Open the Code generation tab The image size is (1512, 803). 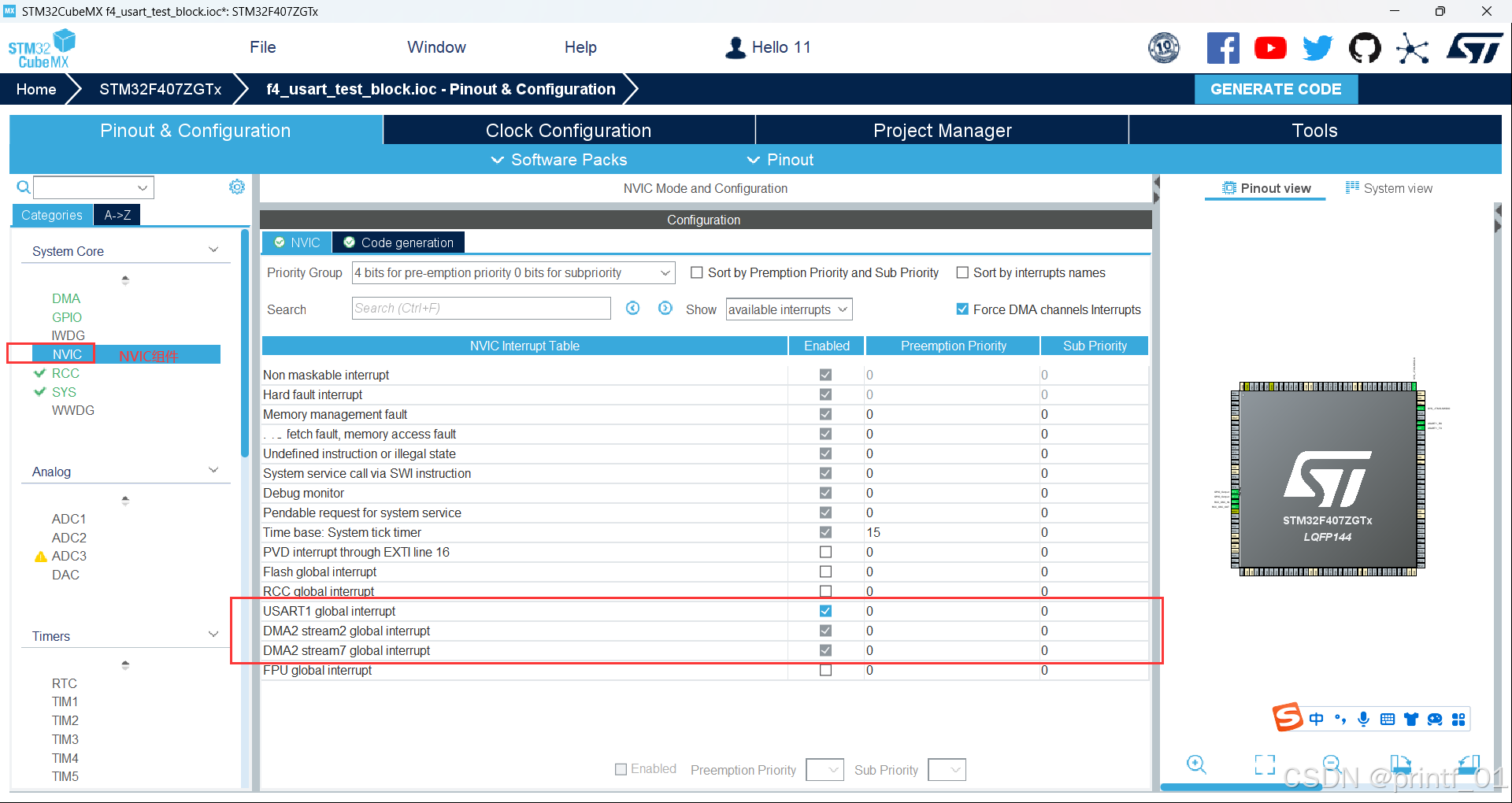pos(398,242)
